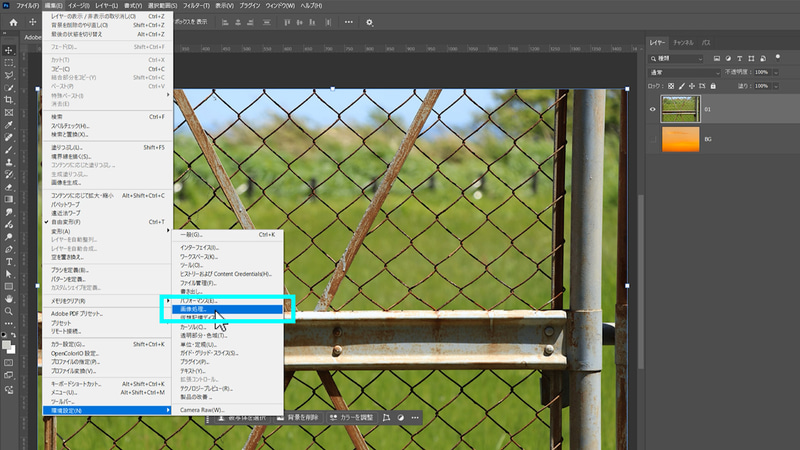The width and height of the screenshot is (800, 450).
Task: Select the Hand tool
Action: pyautogui.click(x=9, y=299)
